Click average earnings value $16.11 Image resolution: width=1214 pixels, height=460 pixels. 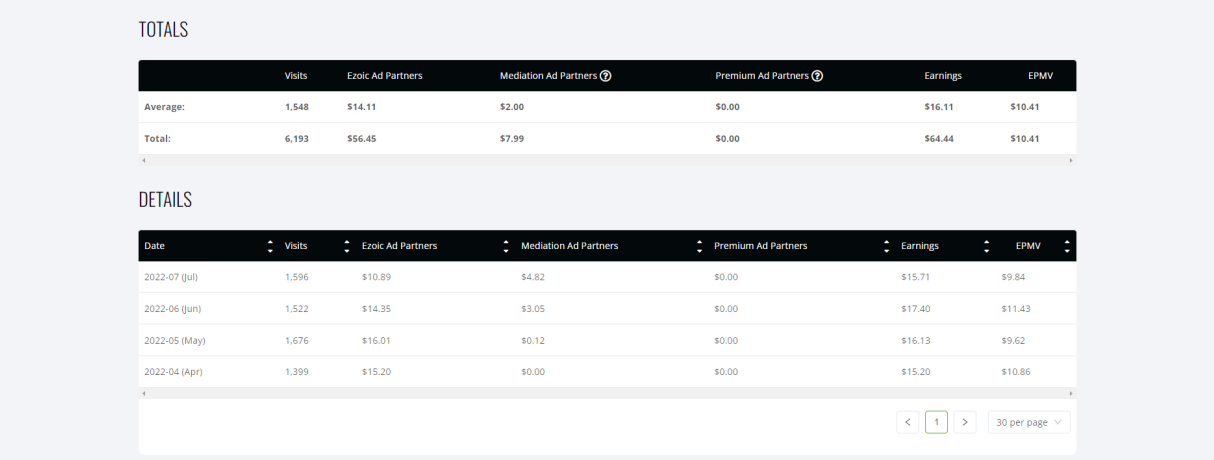(x=939, y=107)
